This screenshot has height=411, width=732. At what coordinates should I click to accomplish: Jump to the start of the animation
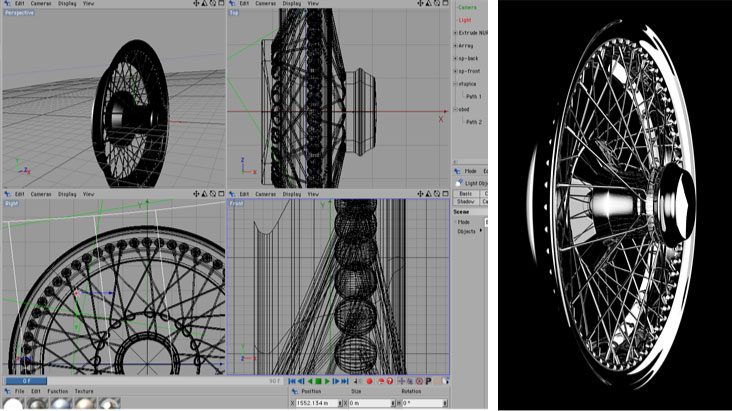291,381
